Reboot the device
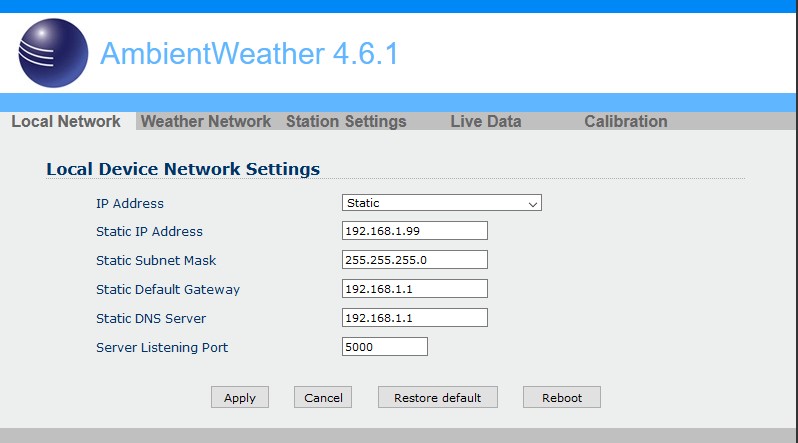Viewport: 798px width, 443px height. 561,397
